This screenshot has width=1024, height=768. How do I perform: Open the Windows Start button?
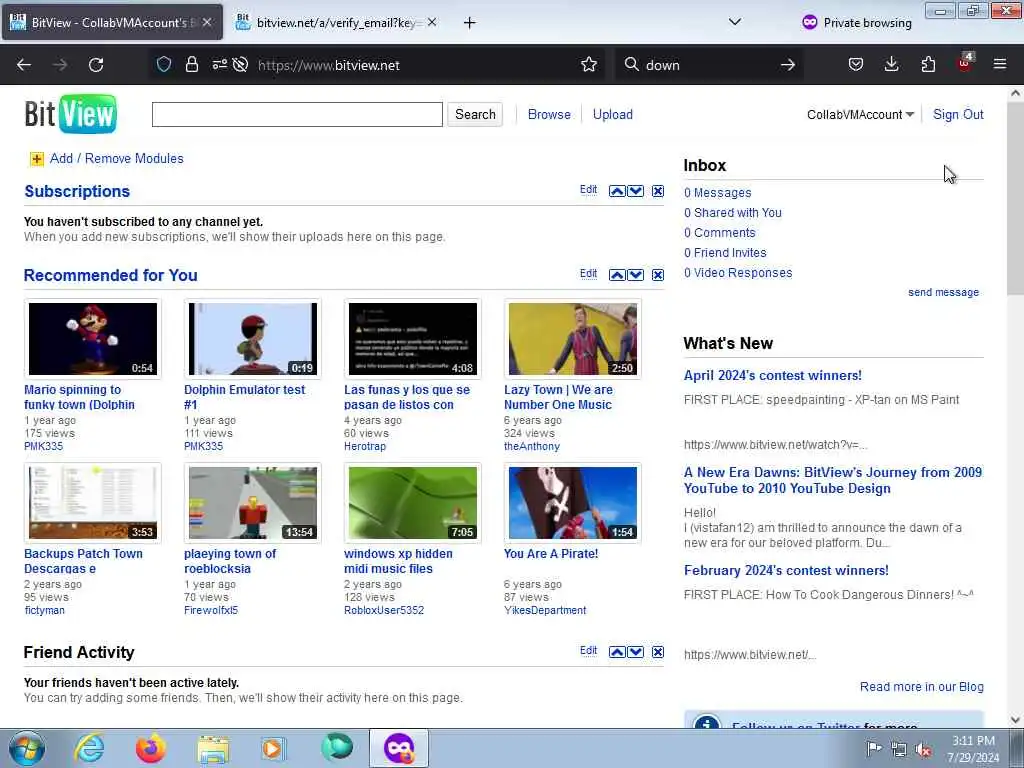click(x=26, y=748)
